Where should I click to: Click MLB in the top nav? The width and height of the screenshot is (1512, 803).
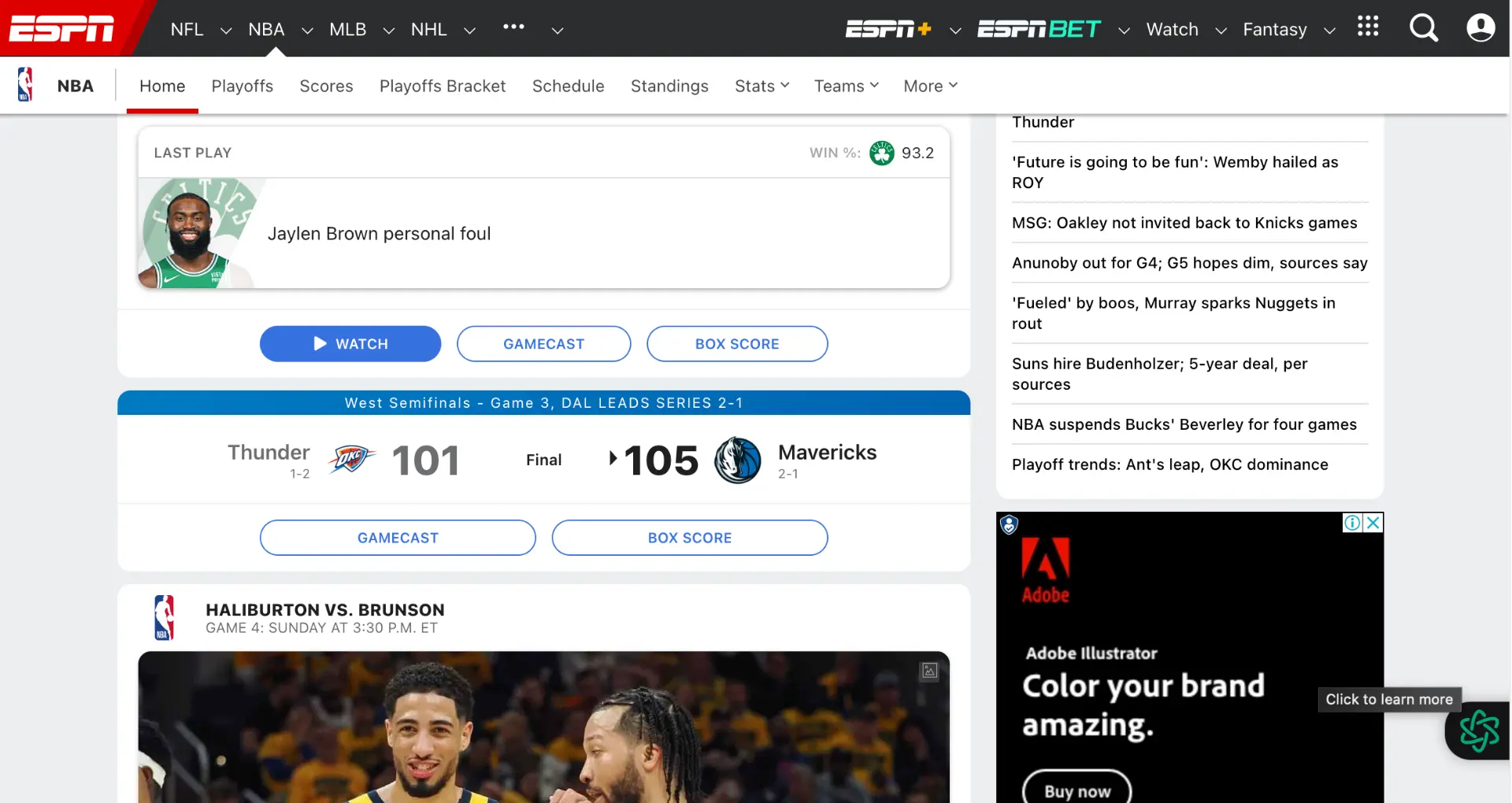tap(347, 29)
